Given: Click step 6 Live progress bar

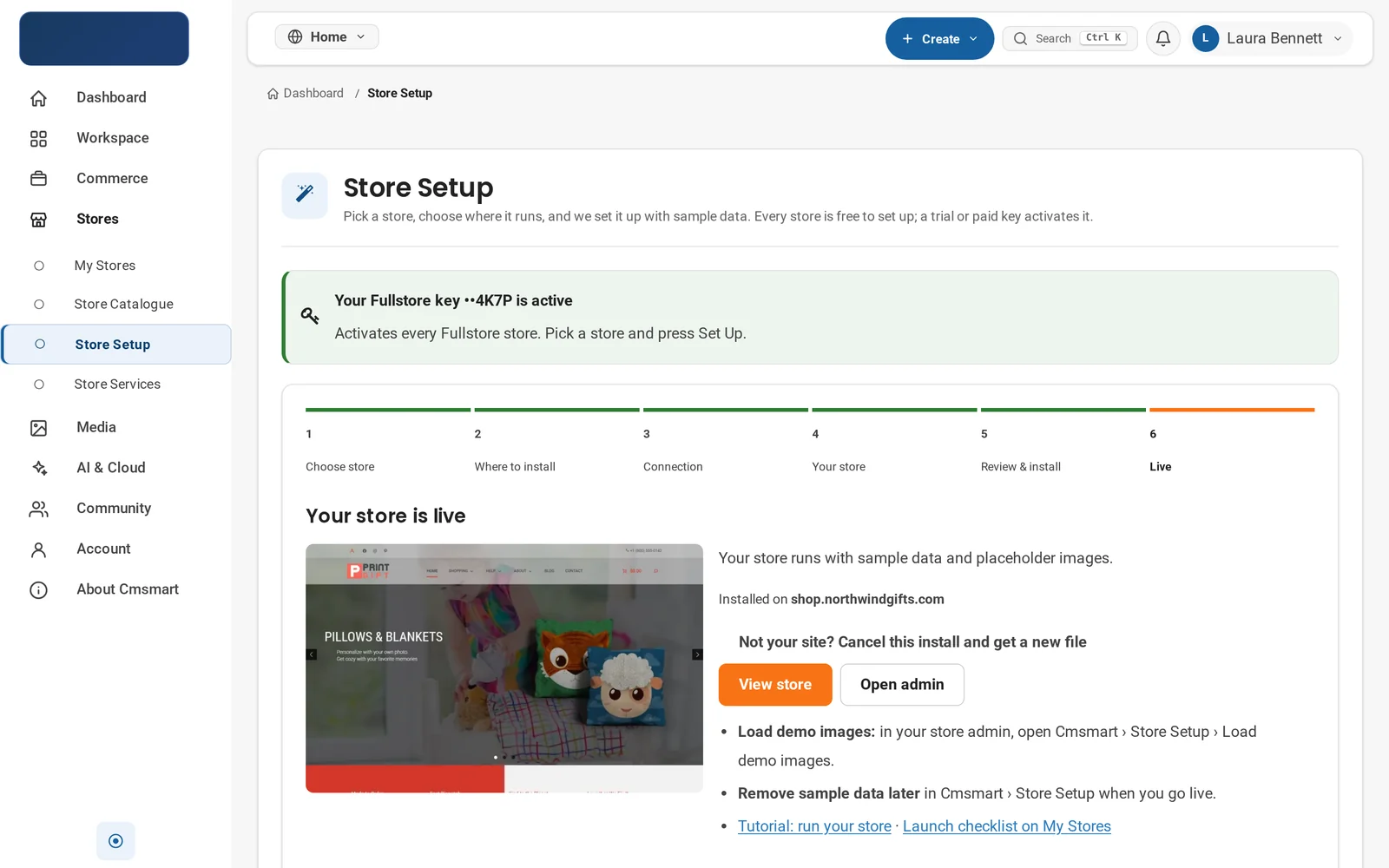Looking at the screenshot, I should (x=1232, y=410).
